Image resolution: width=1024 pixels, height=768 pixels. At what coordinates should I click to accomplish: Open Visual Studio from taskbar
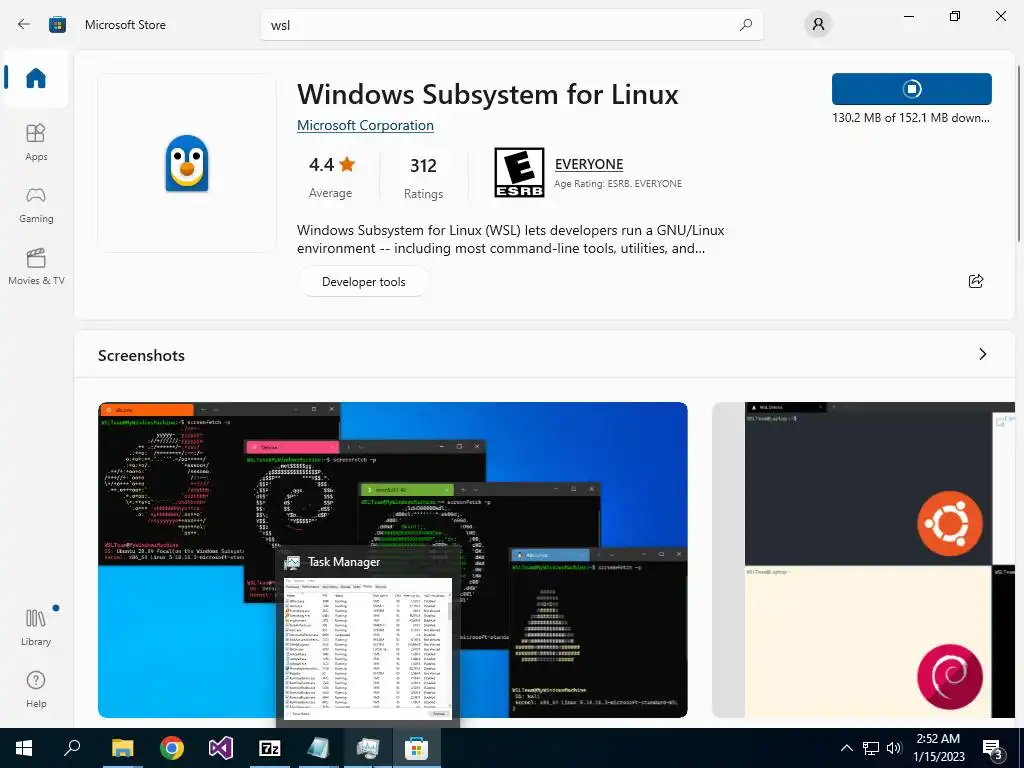pos(221,748)
